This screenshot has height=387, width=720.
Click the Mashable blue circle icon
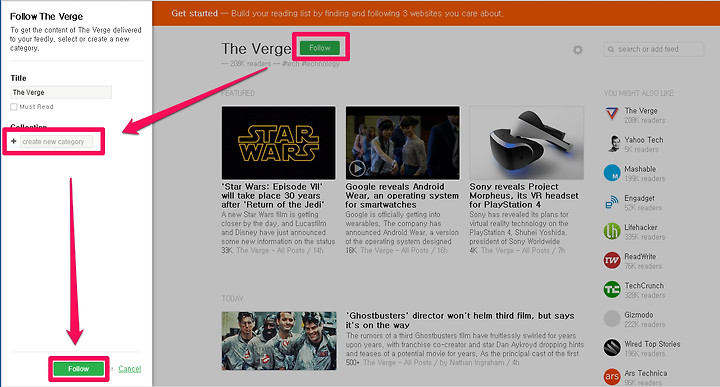(x=612, y=173)
